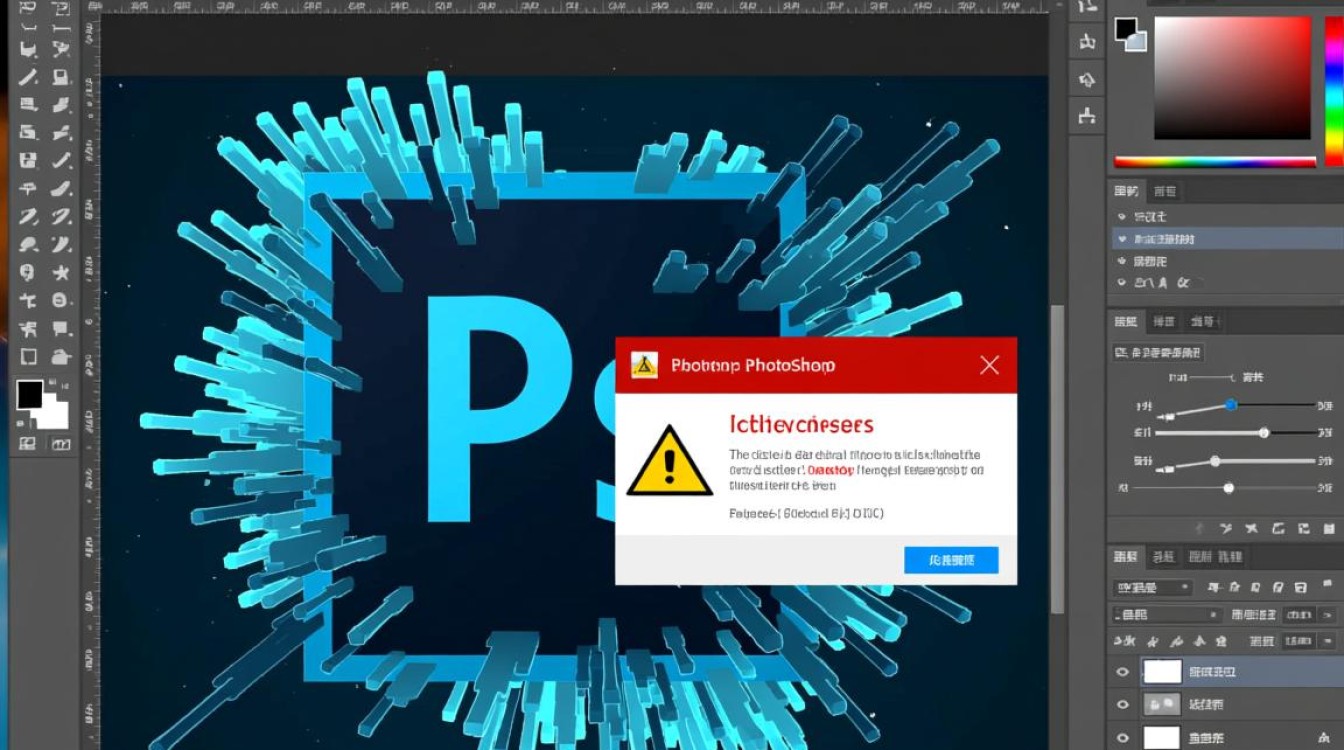The width and height of the screenshot is (1344, 750).
Task: Switch to the second tab above the list panel
Action: [x=1165, y=191]
